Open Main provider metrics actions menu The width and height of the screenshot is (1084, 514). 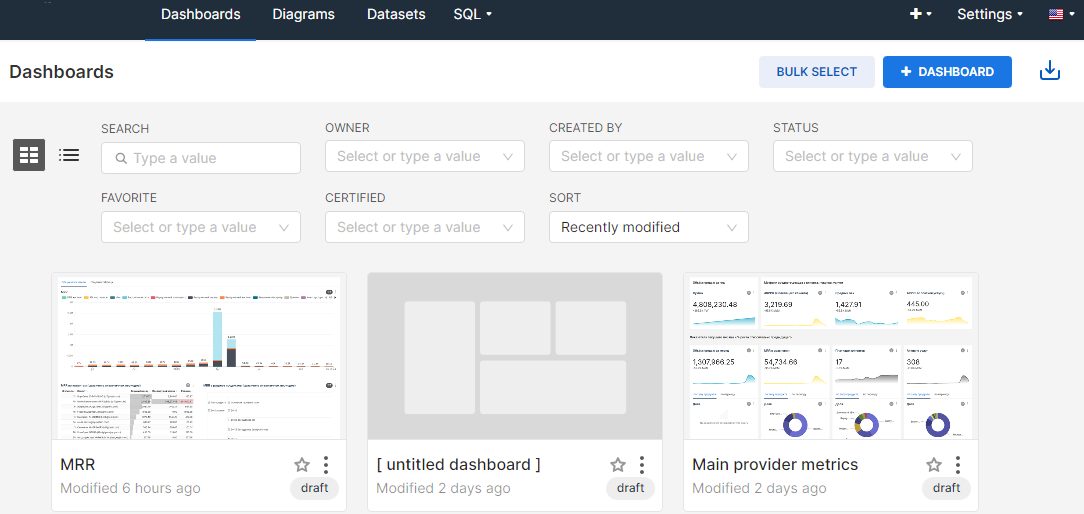click(958, 465)
